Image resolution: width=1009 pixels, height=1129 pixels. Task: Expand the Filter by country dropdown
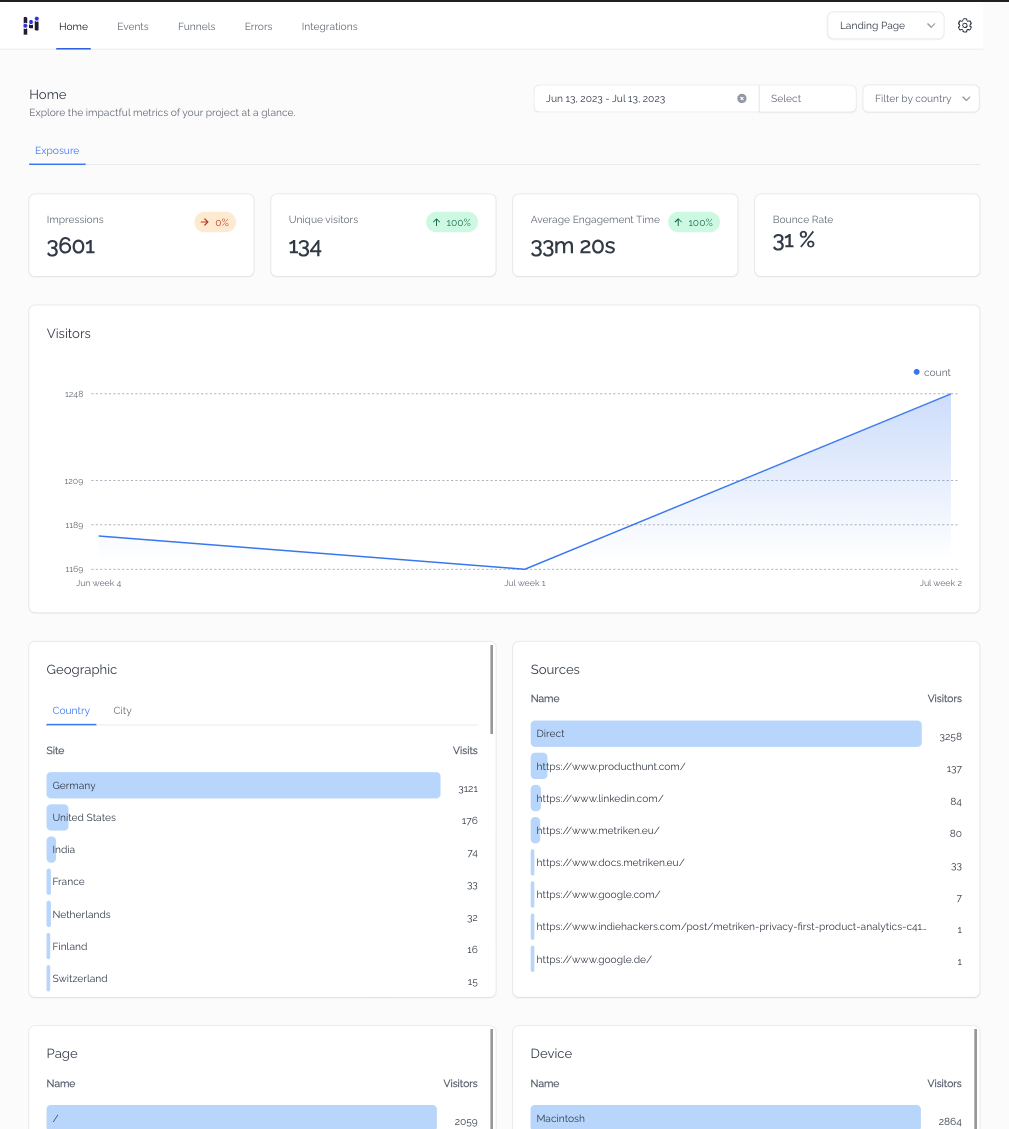point(921,99)
